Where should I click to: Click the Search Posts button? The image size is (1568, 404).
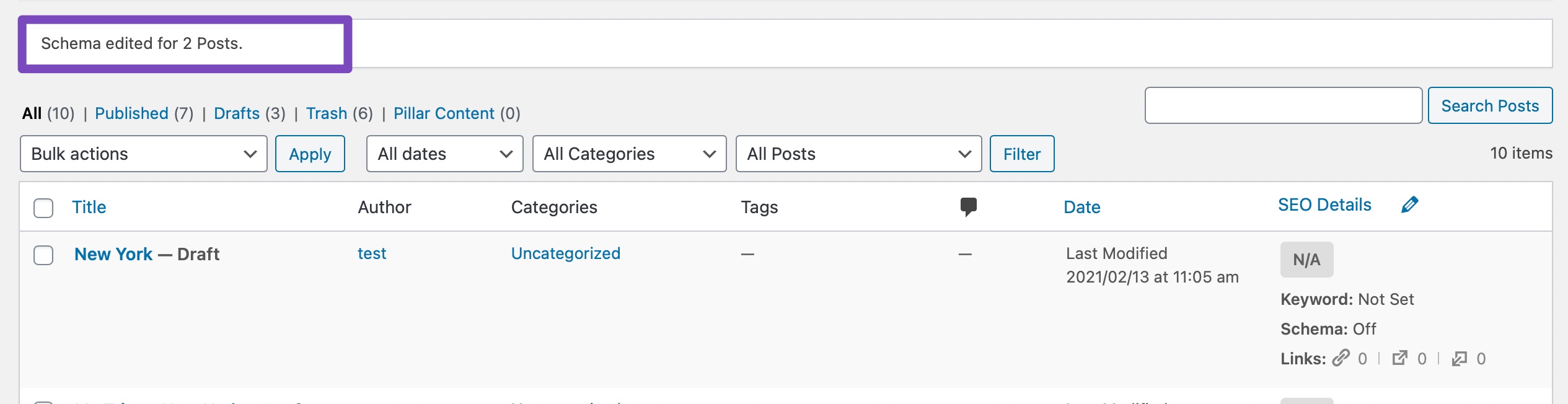tap(1490, 106)
